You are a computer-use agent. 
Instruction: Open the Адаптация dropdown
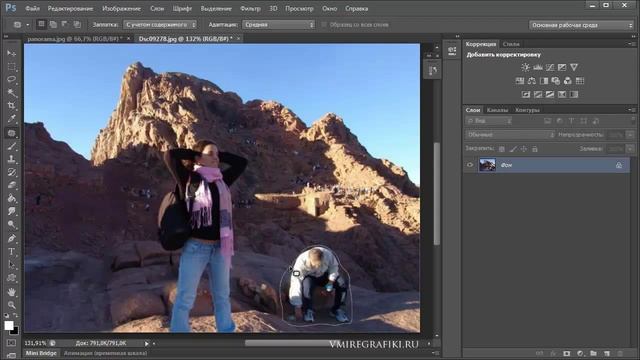pyautogui.click(x=278, y=25)
